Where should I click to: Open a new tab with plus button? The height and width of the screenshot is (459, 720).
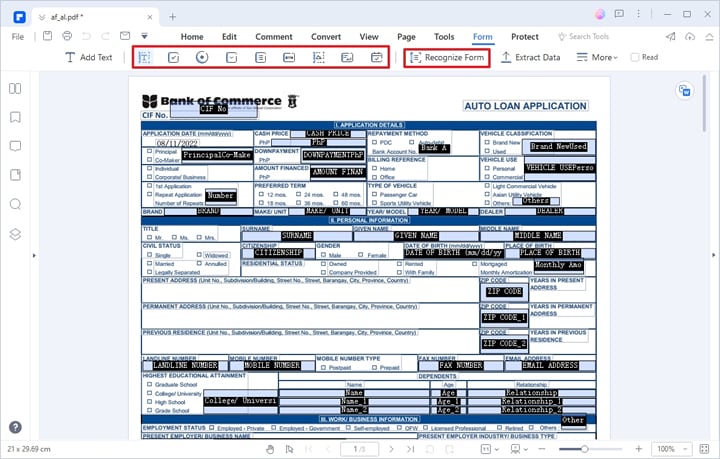coord(173,17)
